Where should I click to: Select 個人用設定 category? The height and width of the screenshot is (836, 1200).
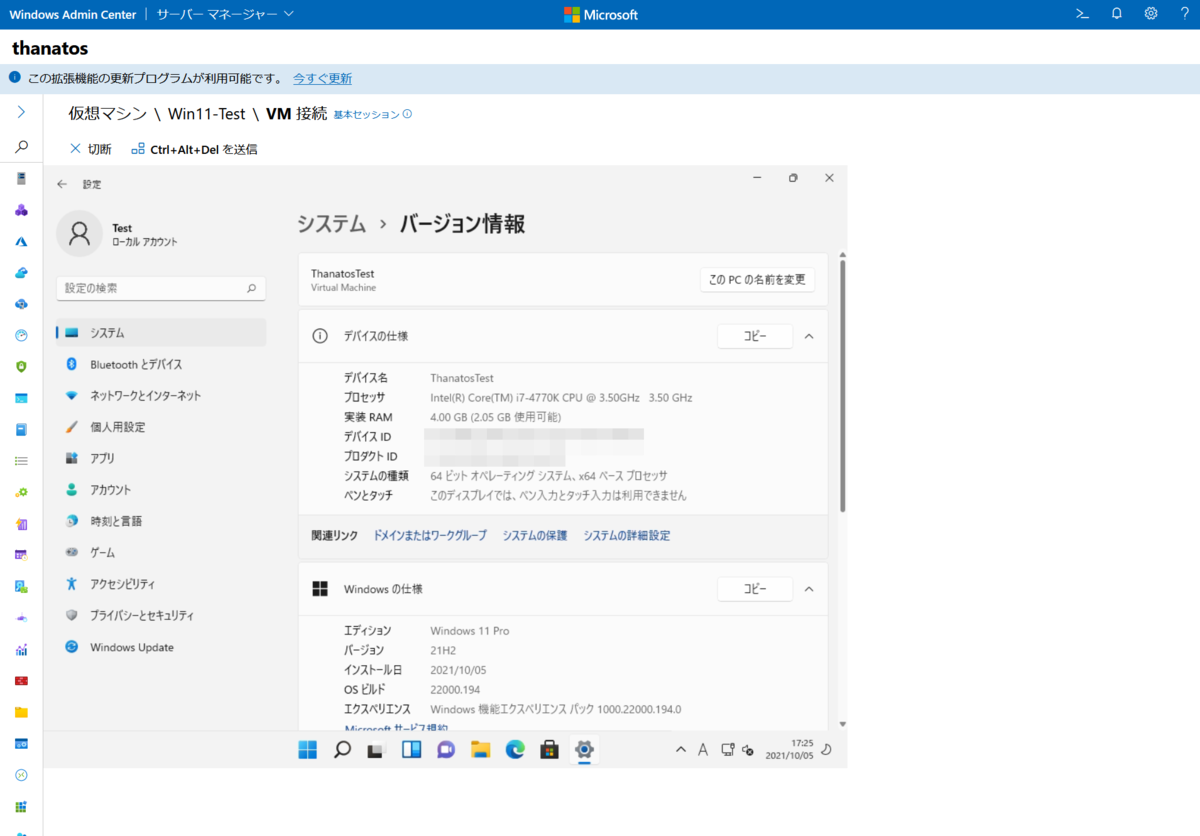pos(161,427)
